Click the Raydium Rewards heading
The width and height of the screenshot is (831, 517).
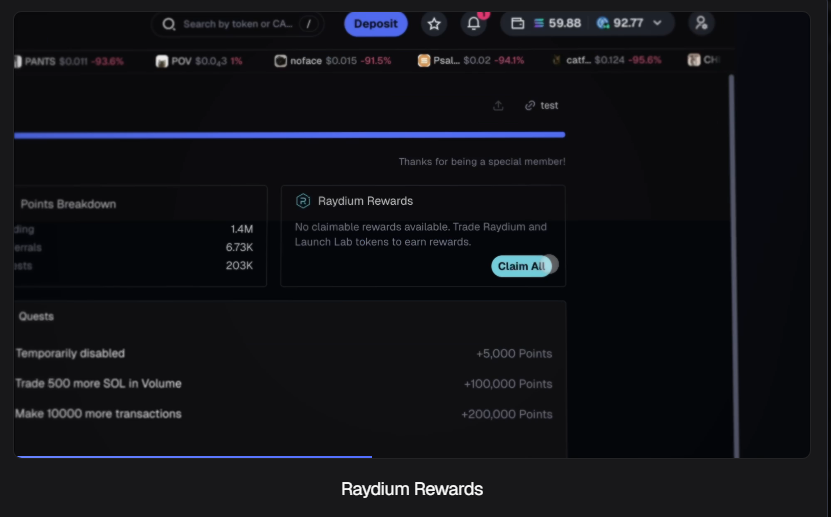pos(365,201)
